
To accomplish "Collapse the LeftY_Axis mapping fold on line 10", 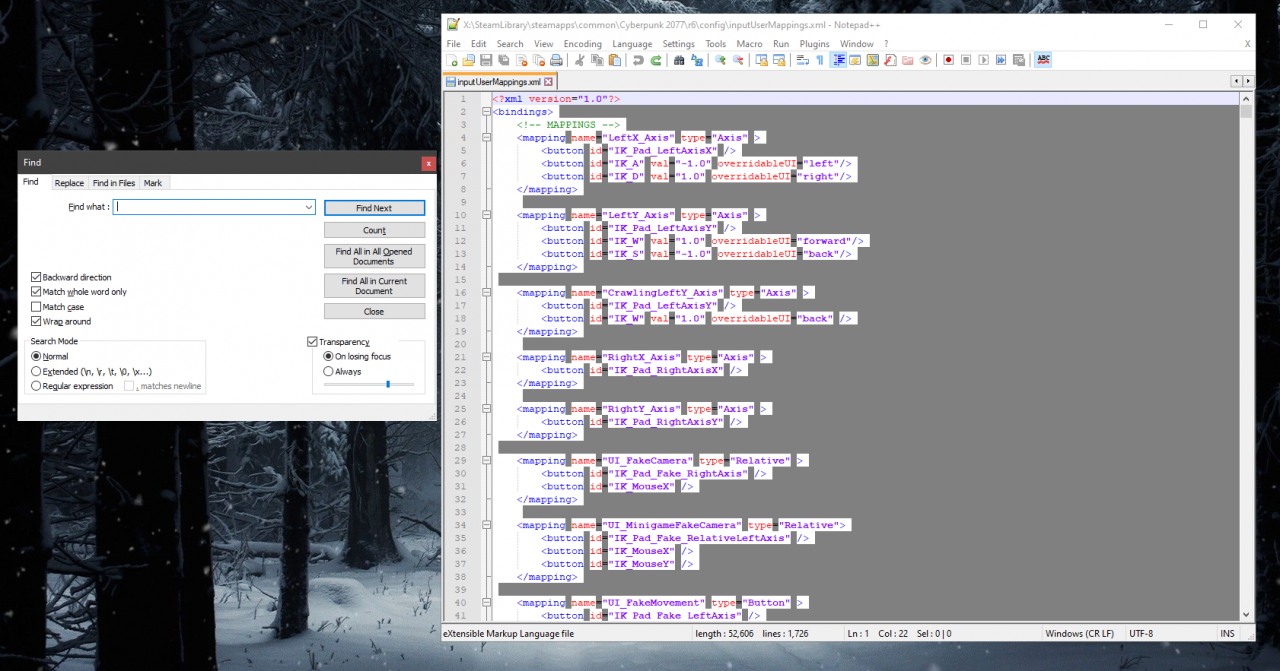I will tap(486, 215).
